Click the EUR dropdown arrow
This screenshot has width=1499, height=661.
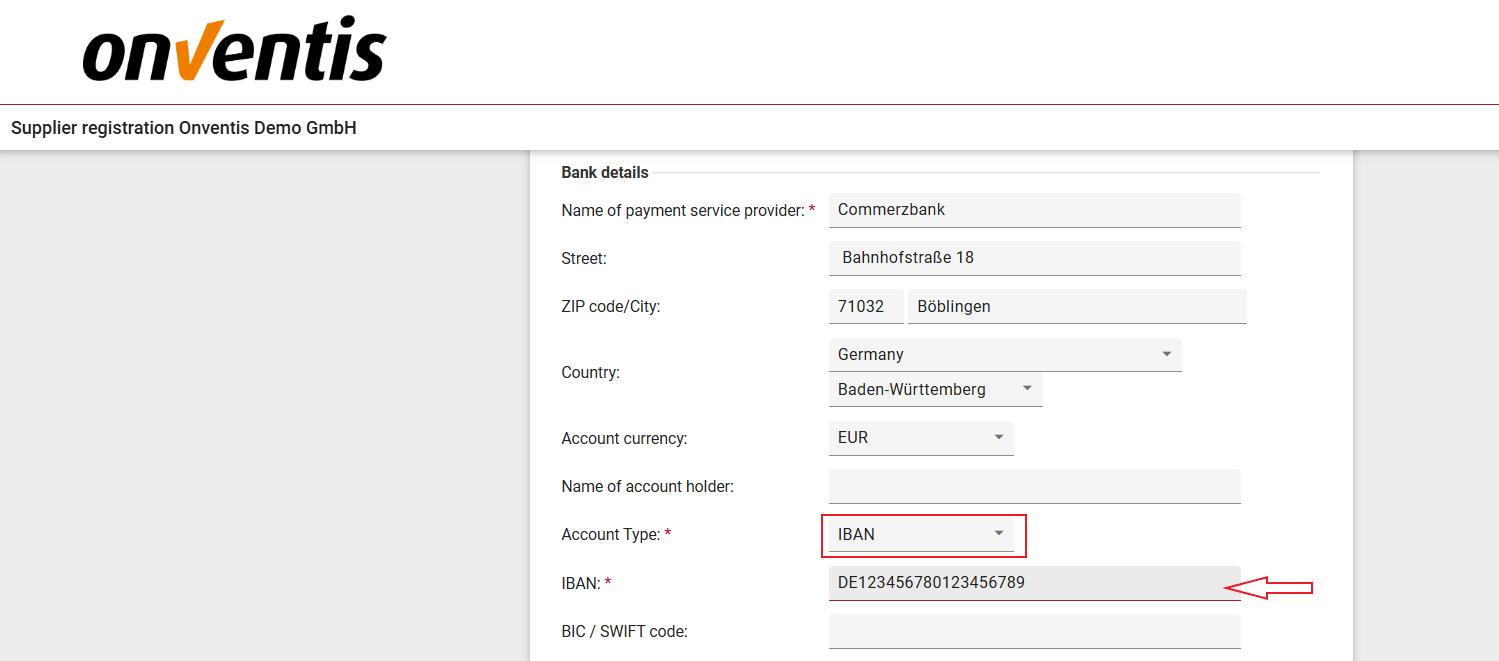pyautogui.click(x=998, y=437)
